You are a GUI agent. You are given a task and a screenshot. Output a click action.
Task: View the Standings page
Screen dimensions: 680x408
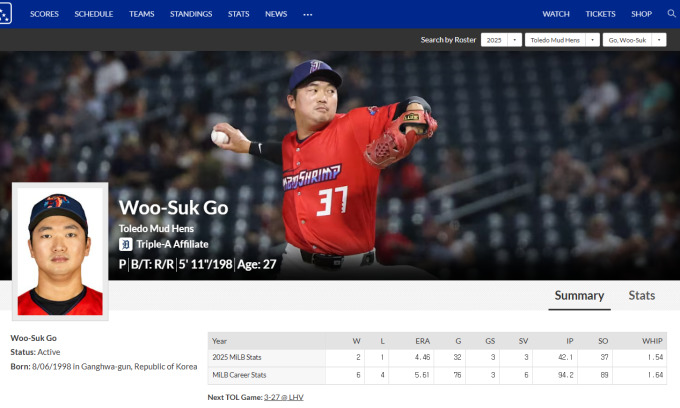(189, 14)
